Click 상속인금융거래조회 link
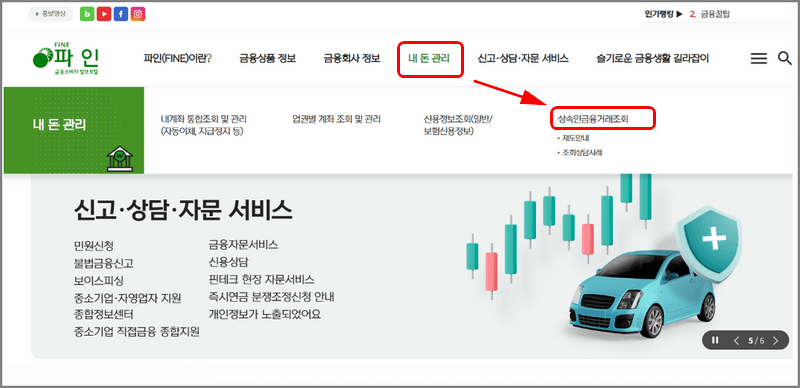800x388 pixels. point(593,119)
